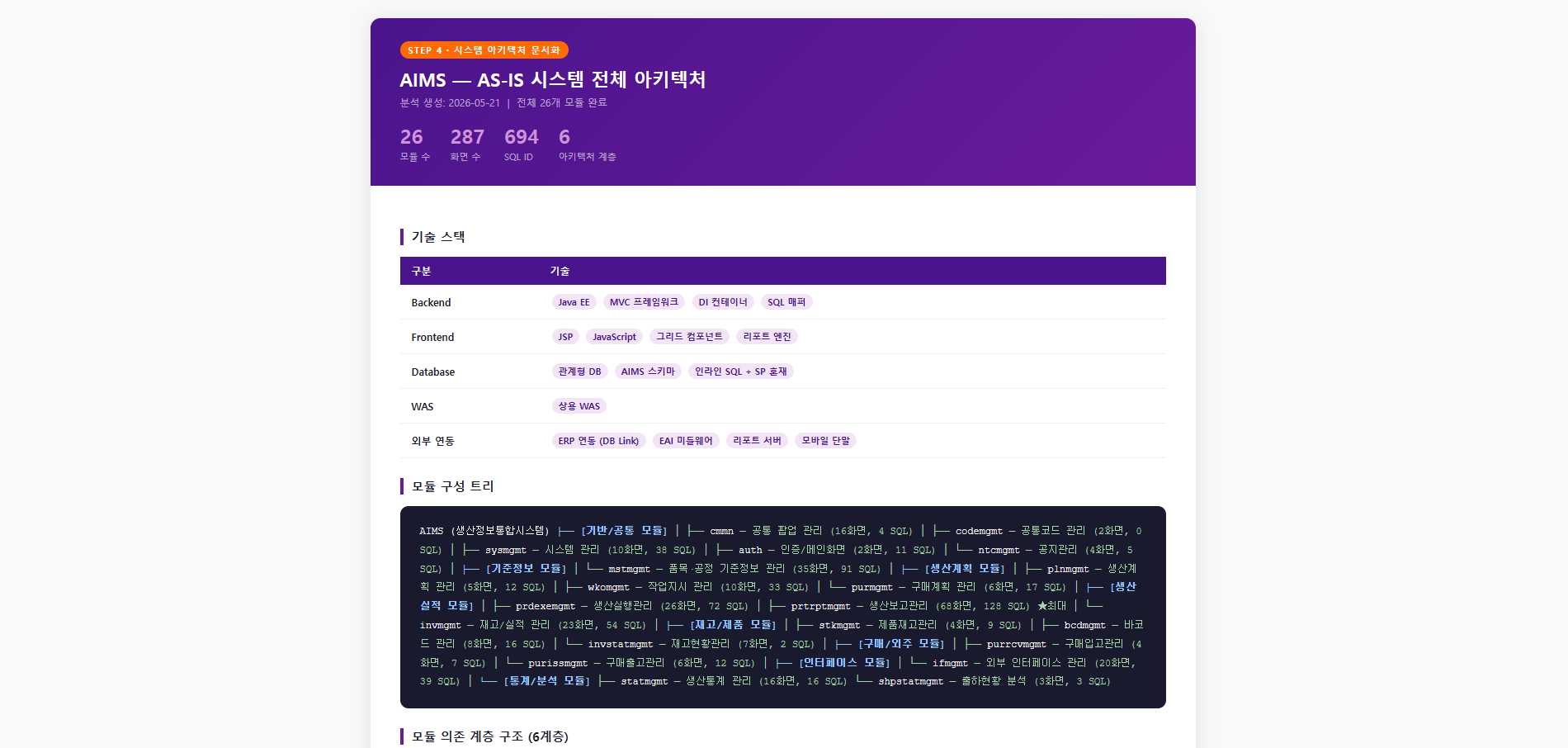Viewport: 1568px width, 748px height.
Task: Click the MVC 프레임워크 tag
Action: (x=644, y=302)
